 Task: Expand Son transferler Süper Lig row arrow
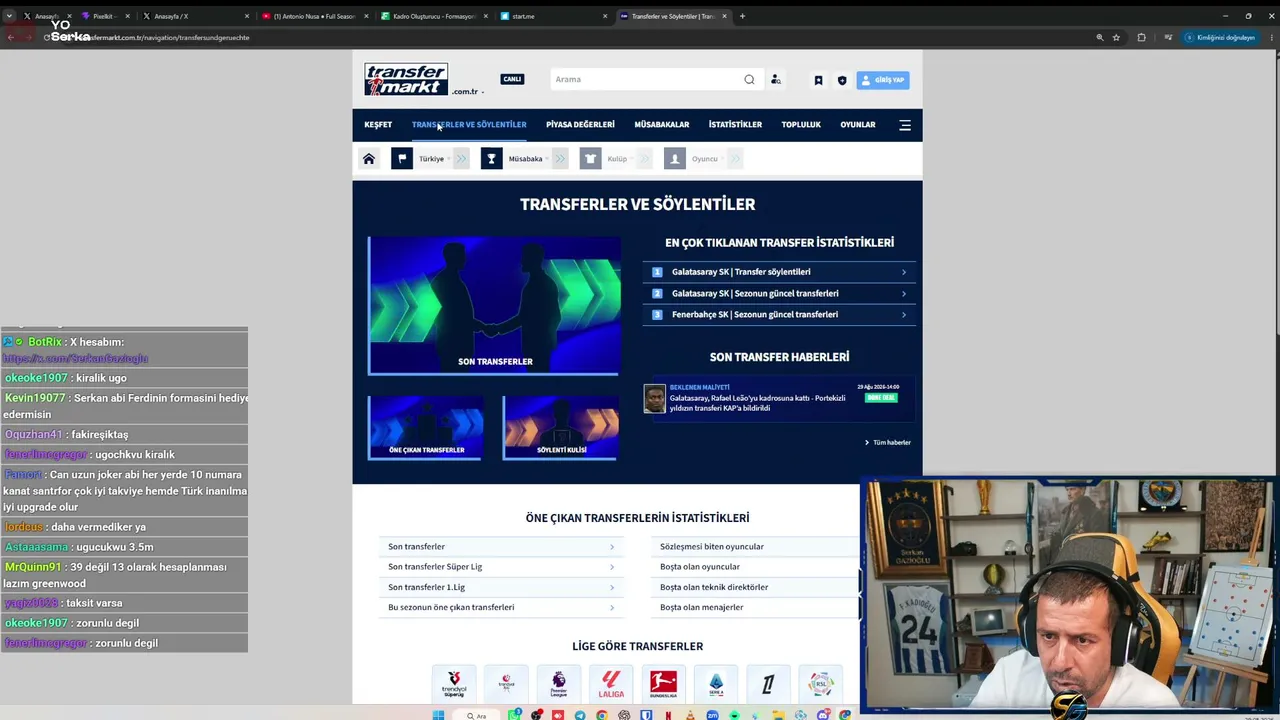coord(612,567)
